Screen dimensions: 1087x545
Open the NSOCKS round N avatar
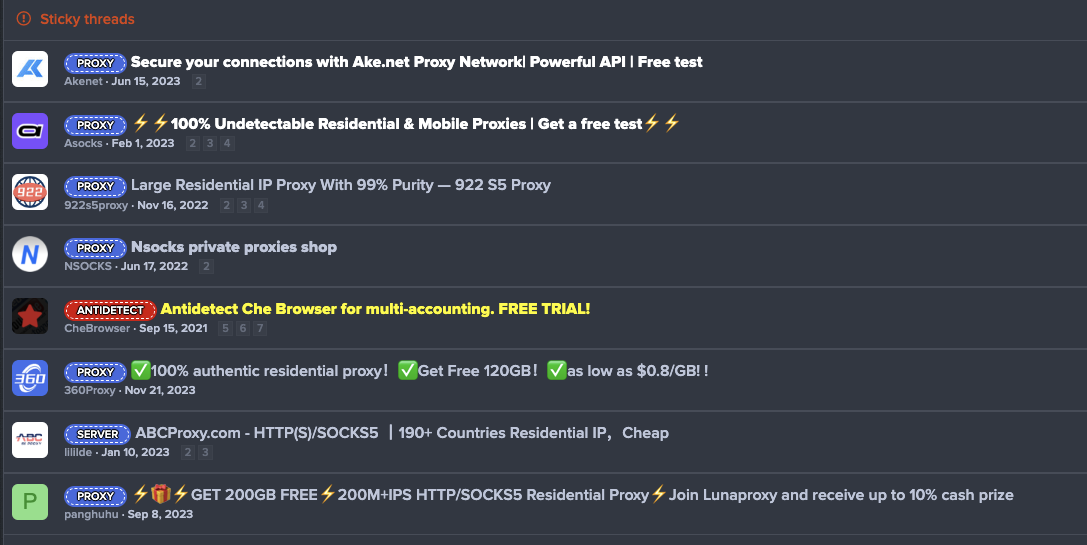[30, 254]
